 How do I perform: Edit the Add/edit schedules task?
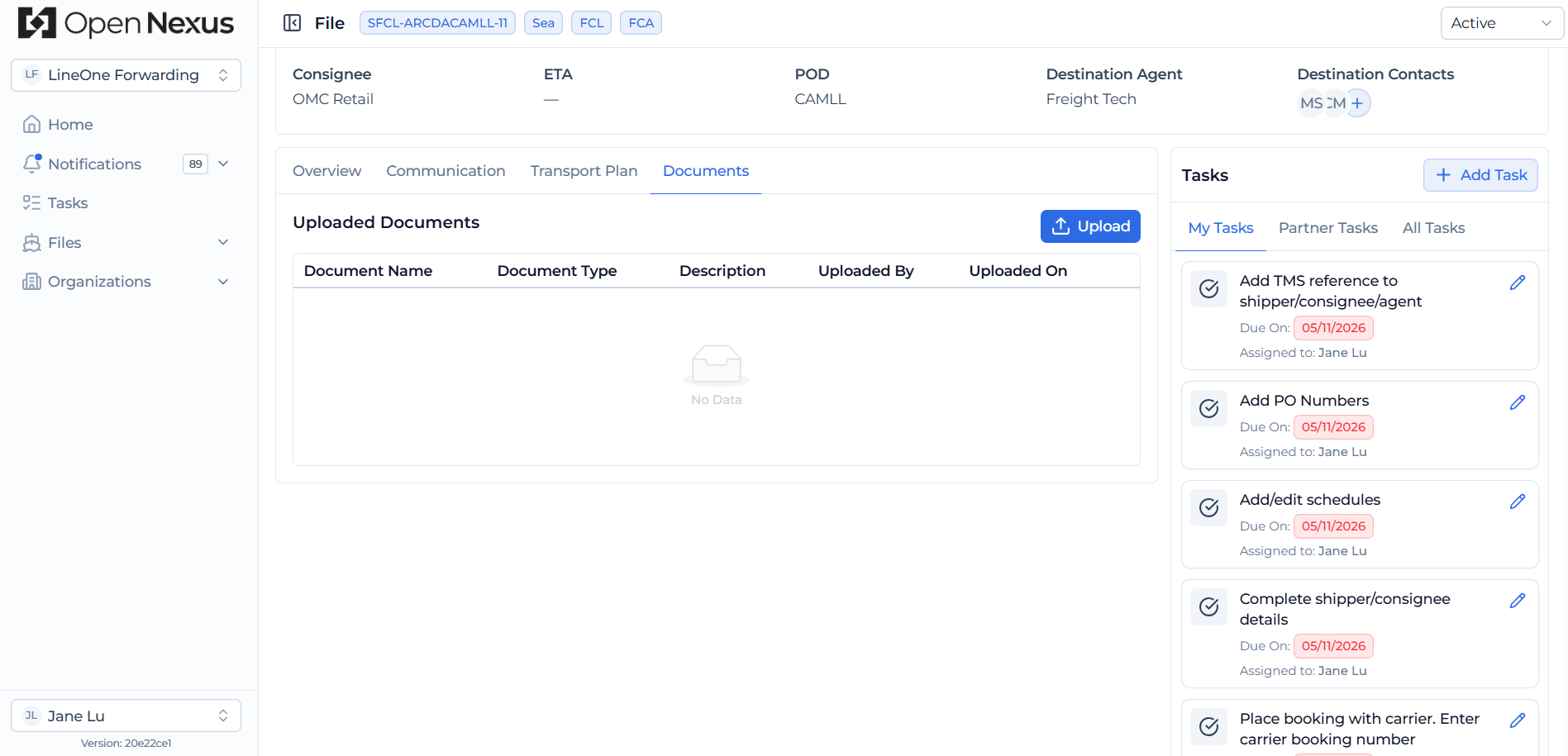point(1518,502)
